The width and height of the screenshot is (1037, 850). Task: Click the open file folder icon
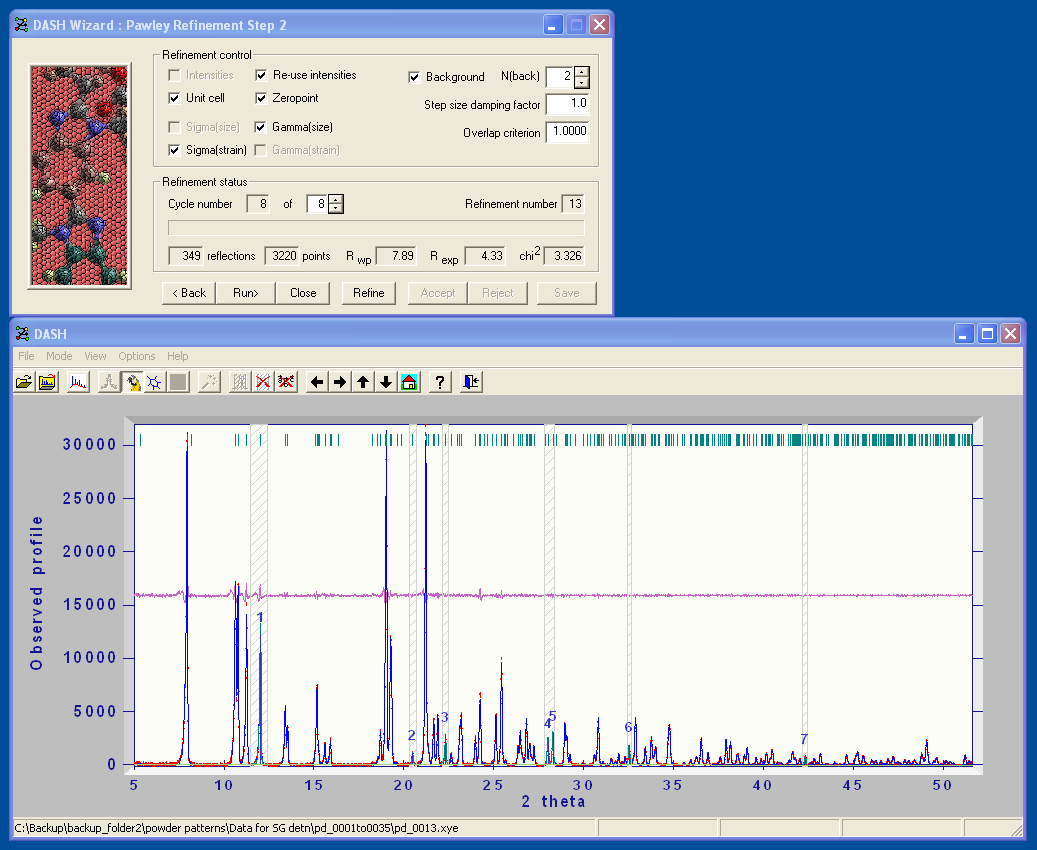pos(24,382)
